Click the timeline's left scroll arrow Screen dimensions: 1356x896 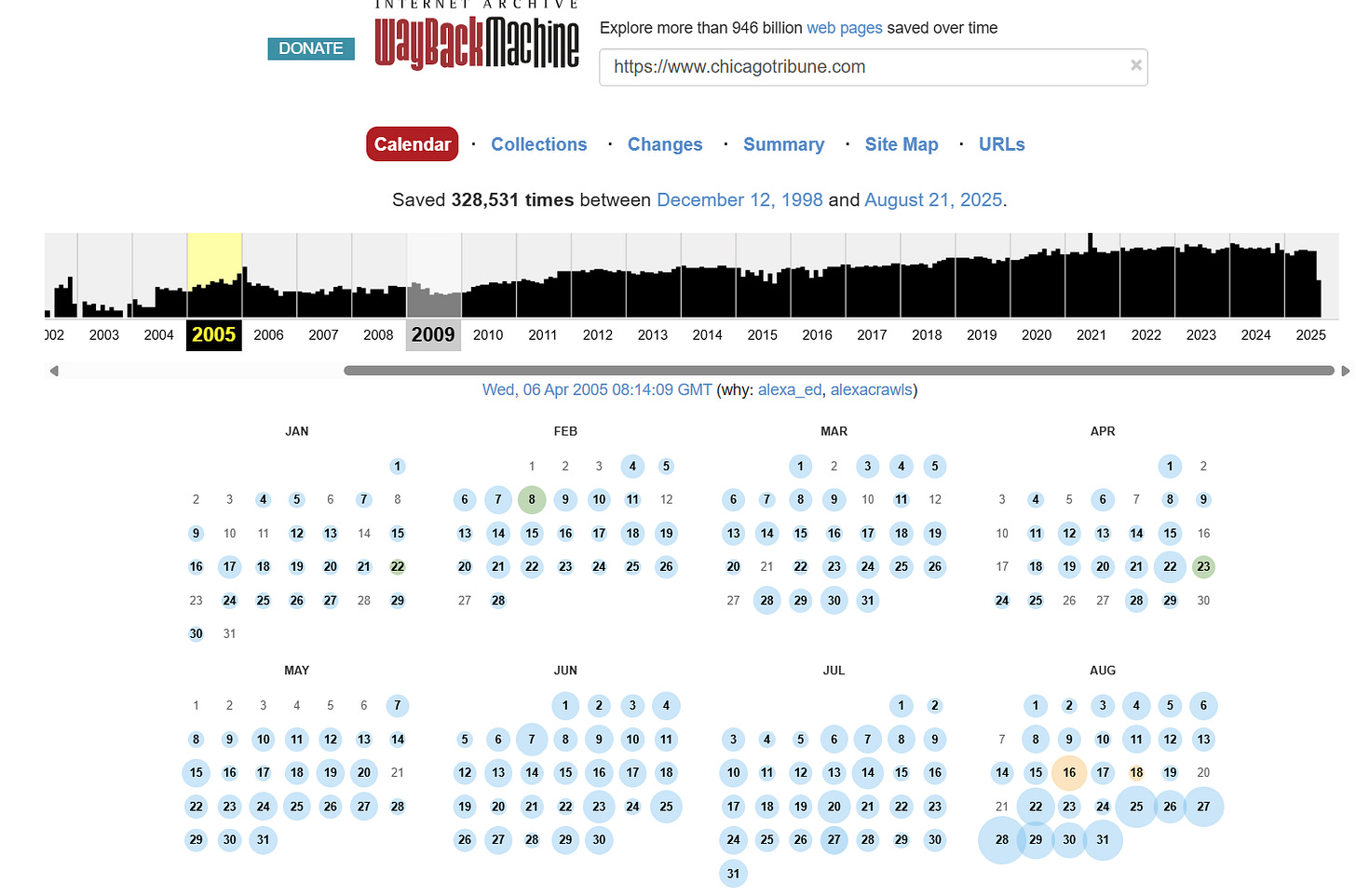(x=54, y=371)
